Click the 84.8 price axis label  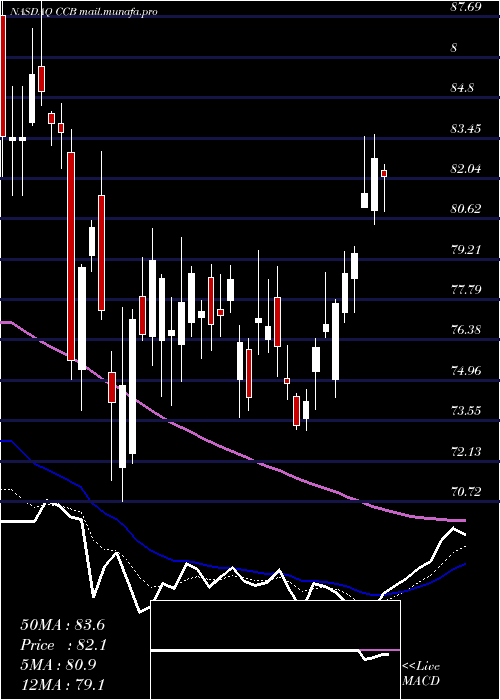[x=462, y=88]
